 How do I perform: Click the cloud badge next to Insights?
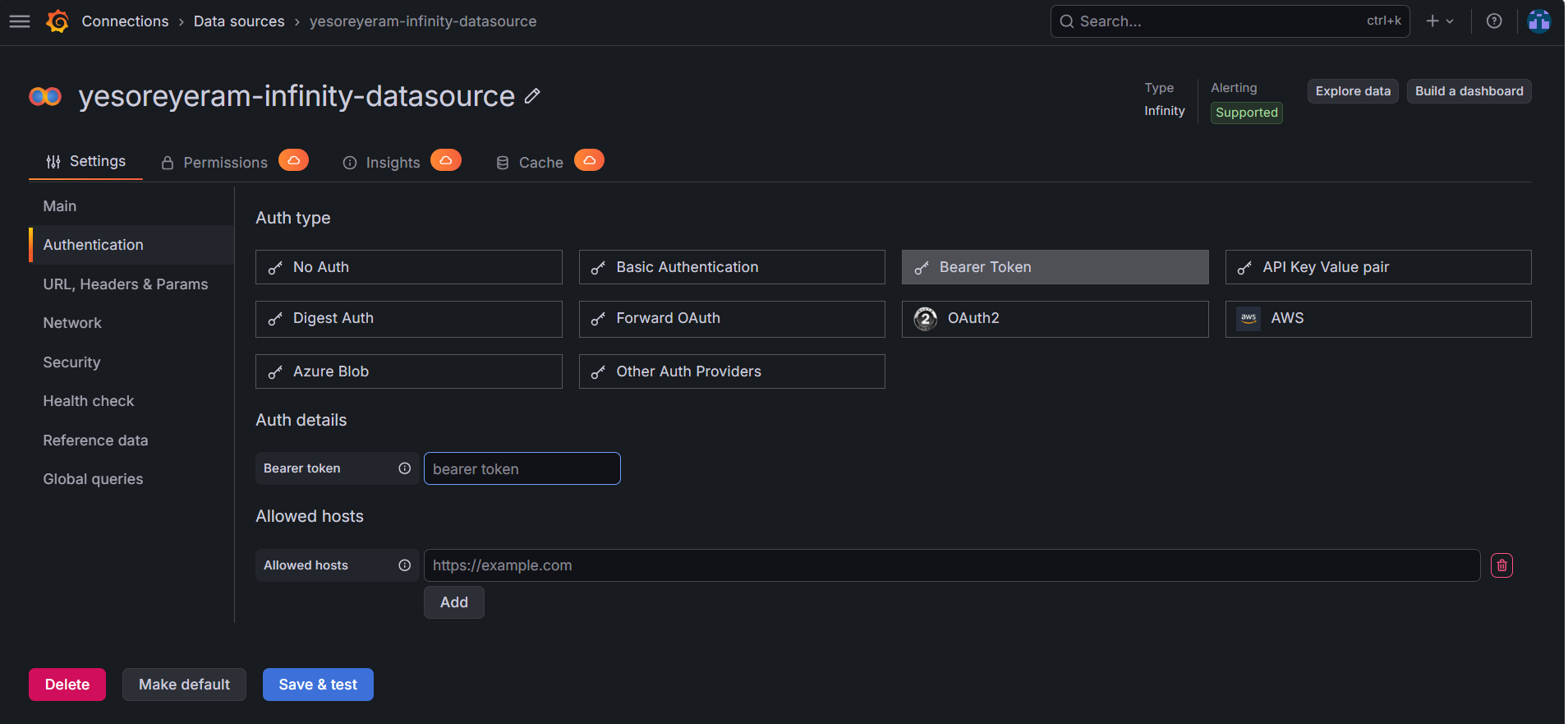(446, 160)
